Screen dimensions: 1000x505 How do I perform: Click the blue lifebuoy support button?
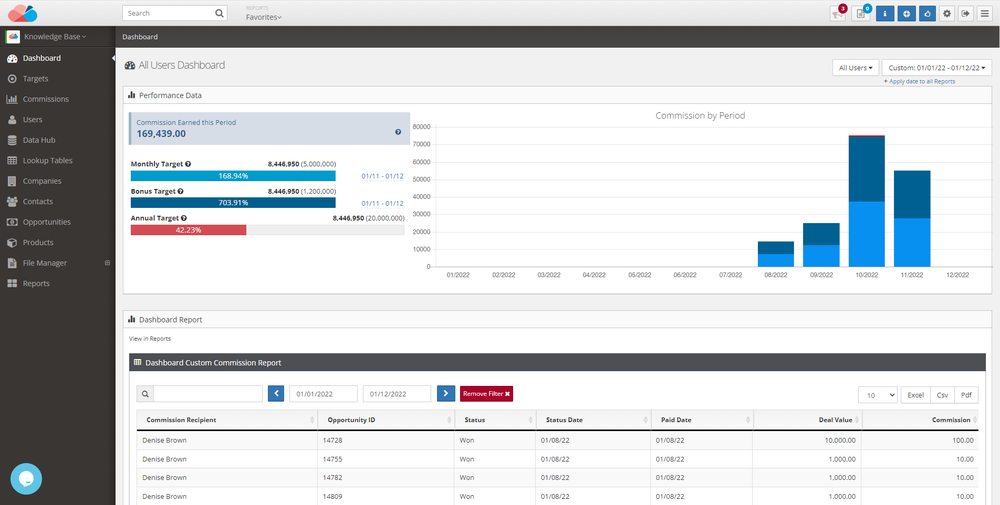pyautogui.click(x=906, y=13)
